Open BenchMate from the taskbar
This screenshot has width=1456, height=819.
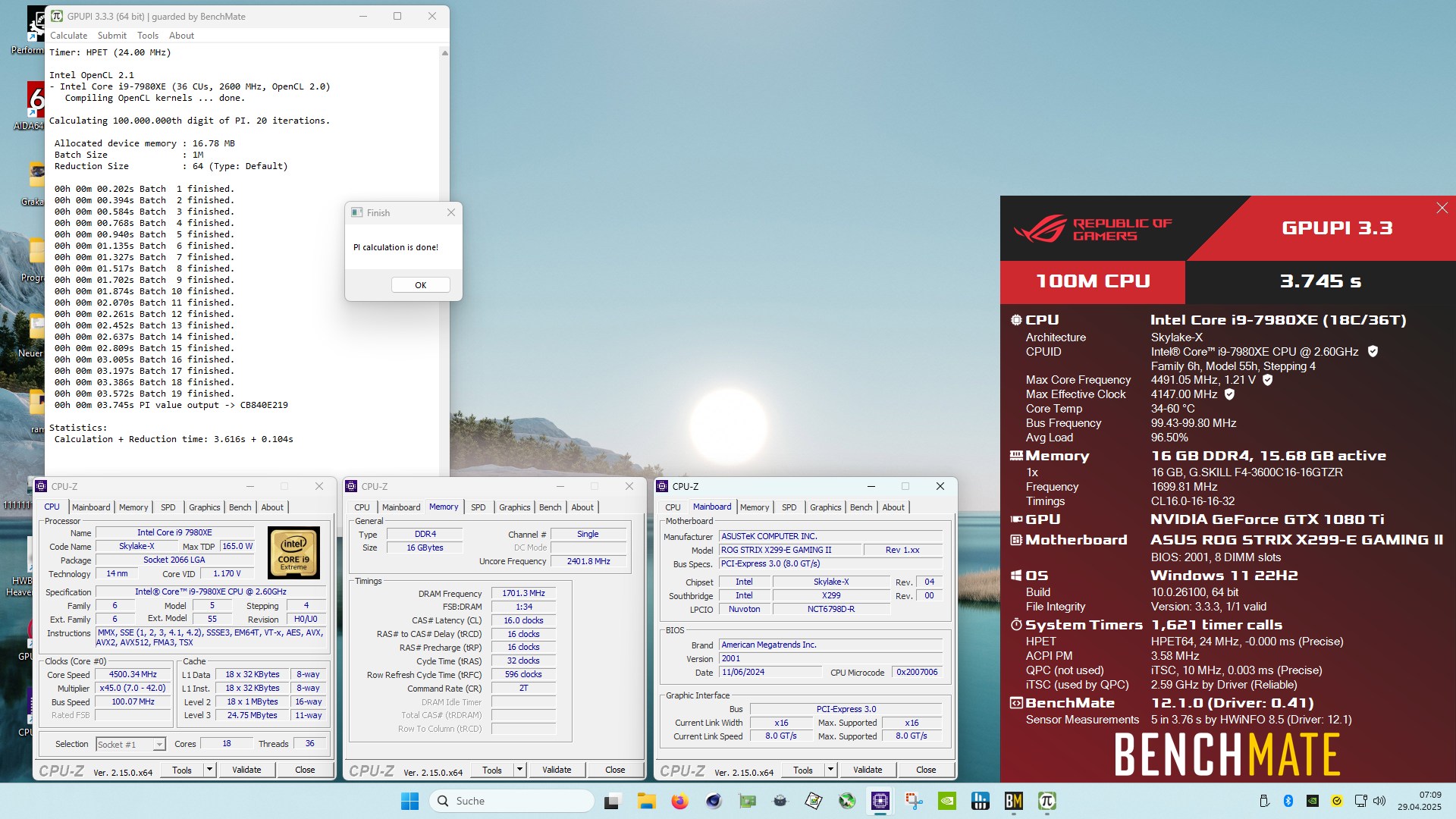(x=1014, y=801)
